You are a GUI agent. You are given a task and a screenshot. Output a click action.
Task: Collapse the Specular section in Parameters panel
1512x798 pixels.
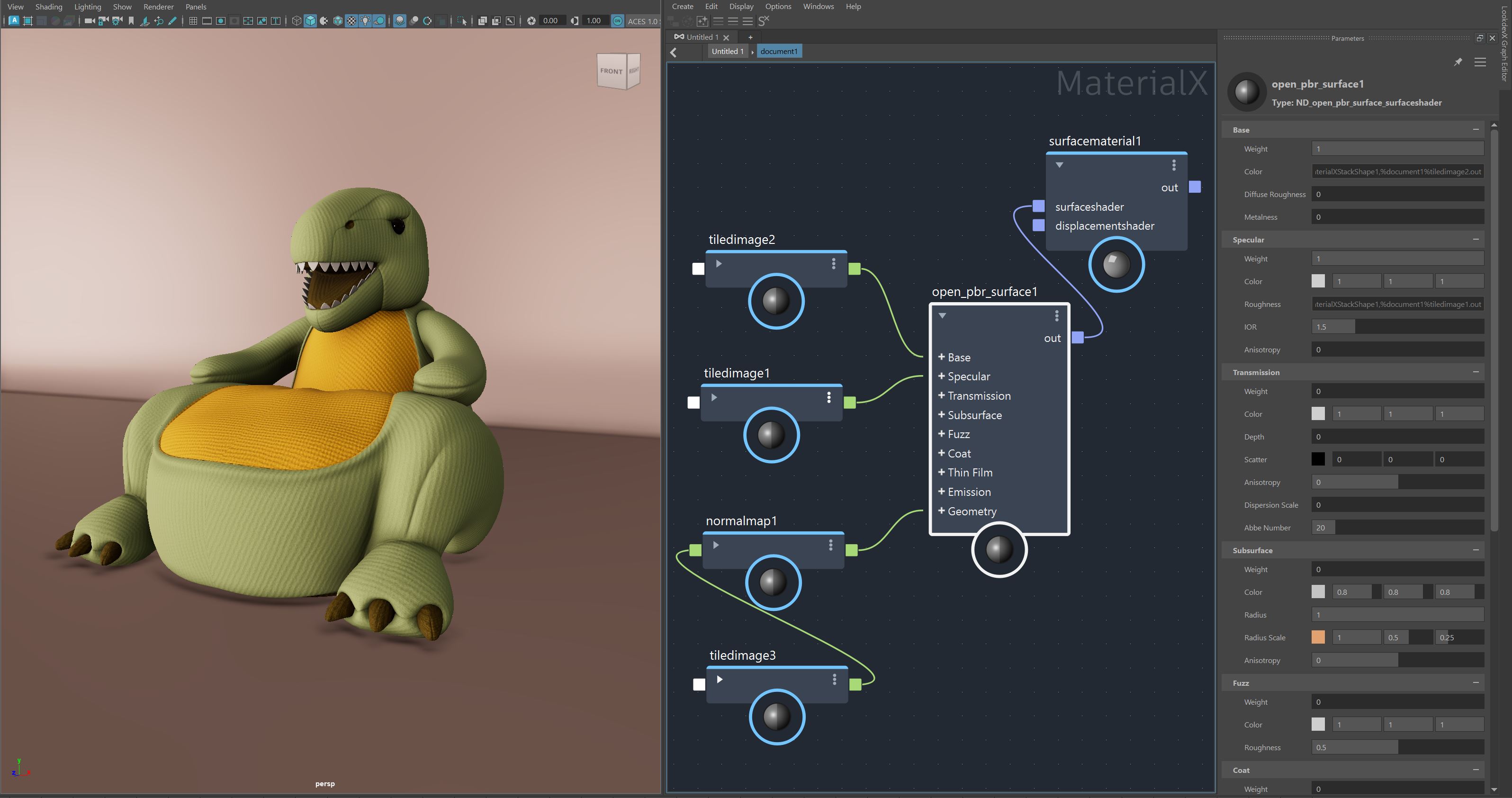tap(1476, 240)
